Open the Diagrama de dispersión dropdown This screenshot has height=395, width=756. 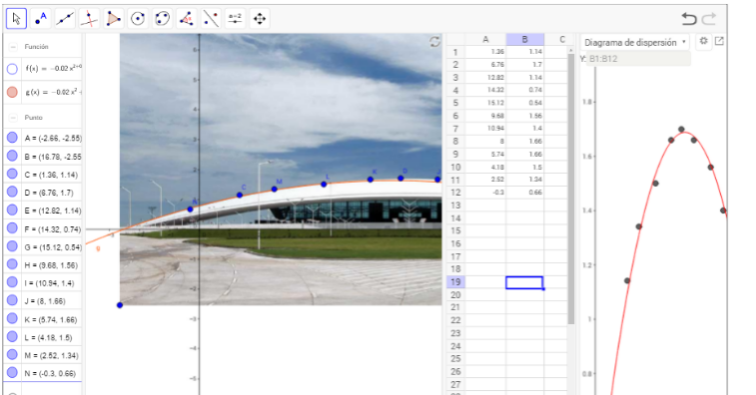click(x=635, y=42)
